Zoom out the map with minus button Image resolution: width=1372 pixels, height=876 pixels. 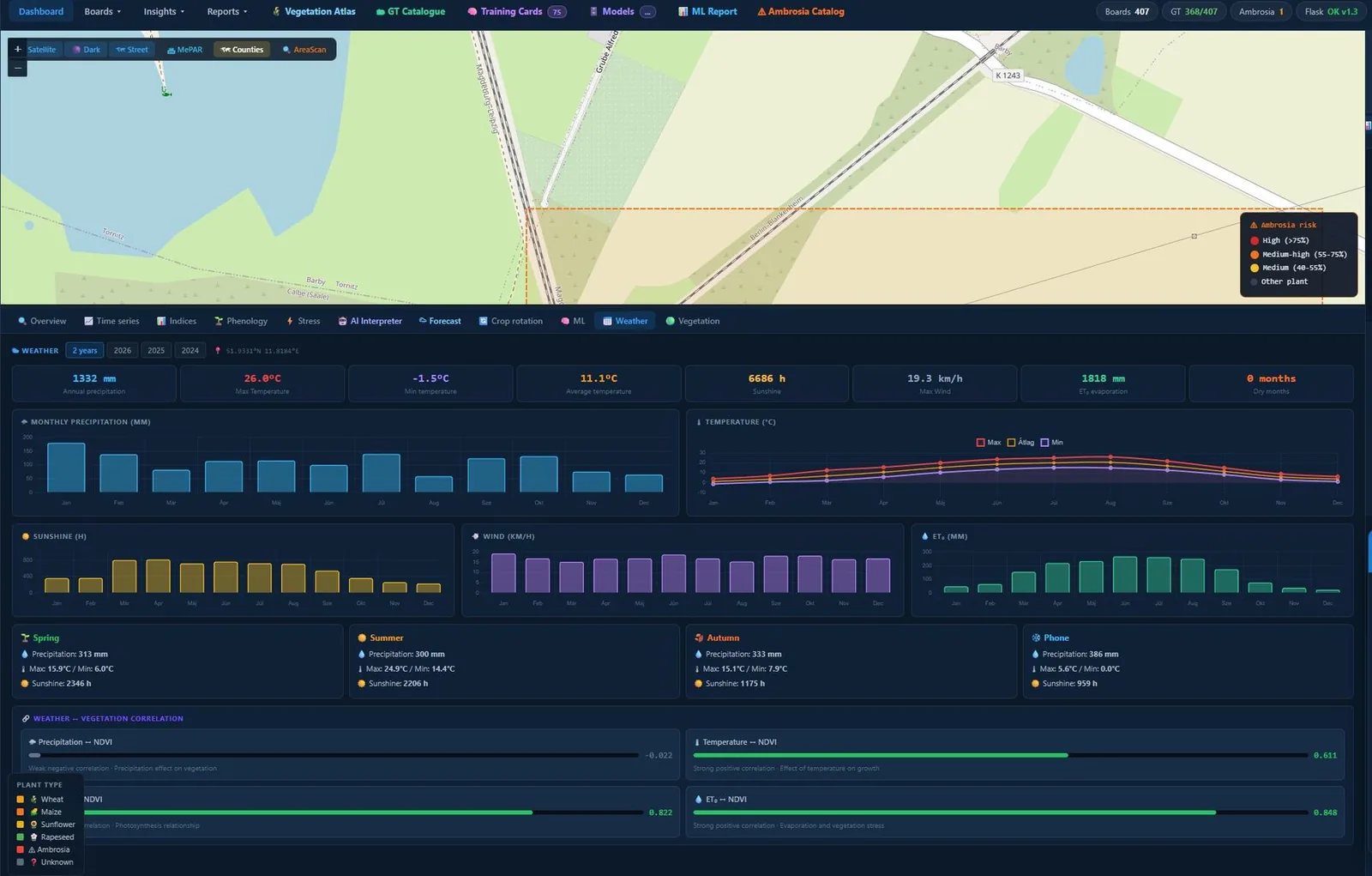click(x=17, y=67)
